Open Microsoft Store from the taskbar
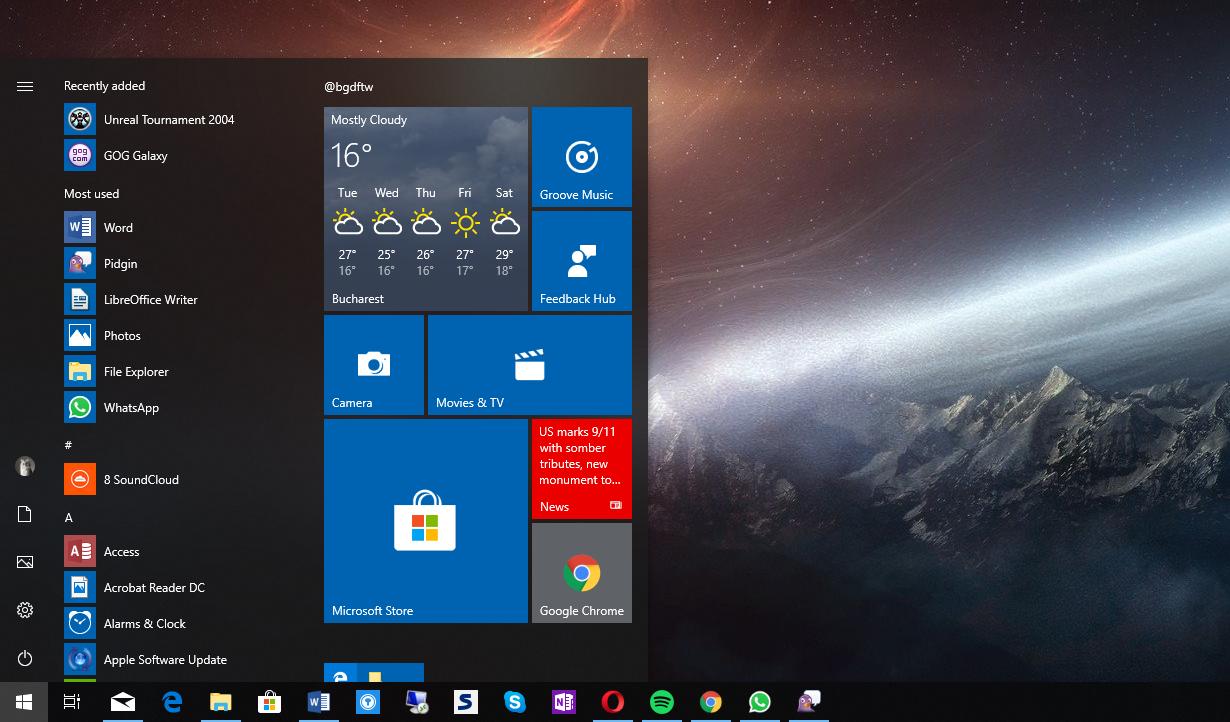The width and height of the screenshot is (1230, 722). point(270,702)
